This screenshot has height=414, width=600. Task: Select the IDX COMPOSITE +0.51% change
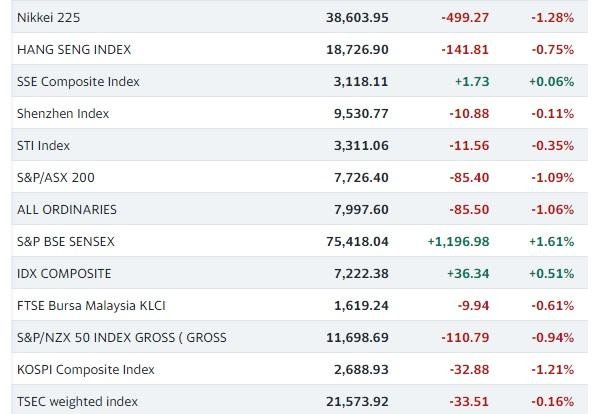tap(551, 274)
